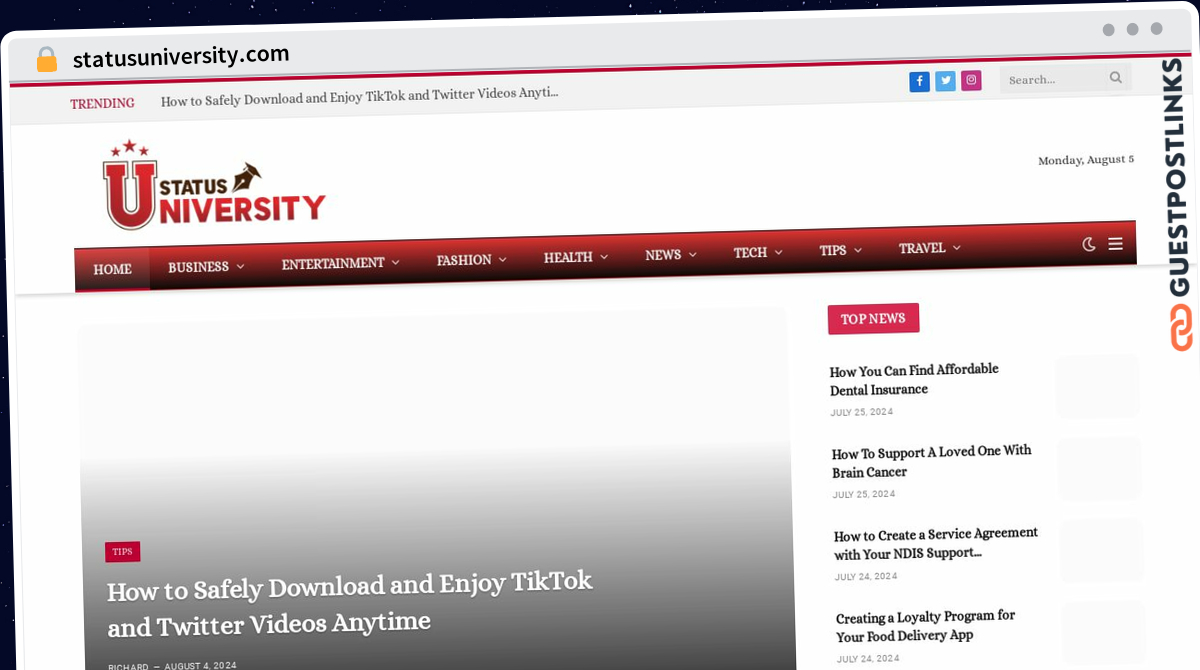Click the Food Delivery App article thumbnail
1200x670 pixels.
[x=1104, y=632]
